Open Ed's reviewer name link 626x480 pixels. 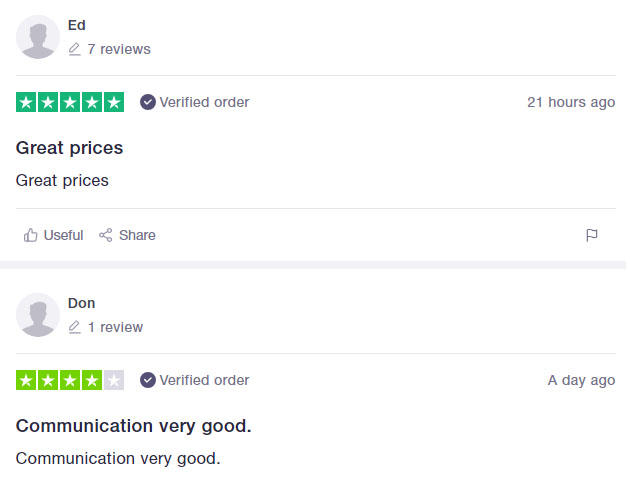(77, 25)
